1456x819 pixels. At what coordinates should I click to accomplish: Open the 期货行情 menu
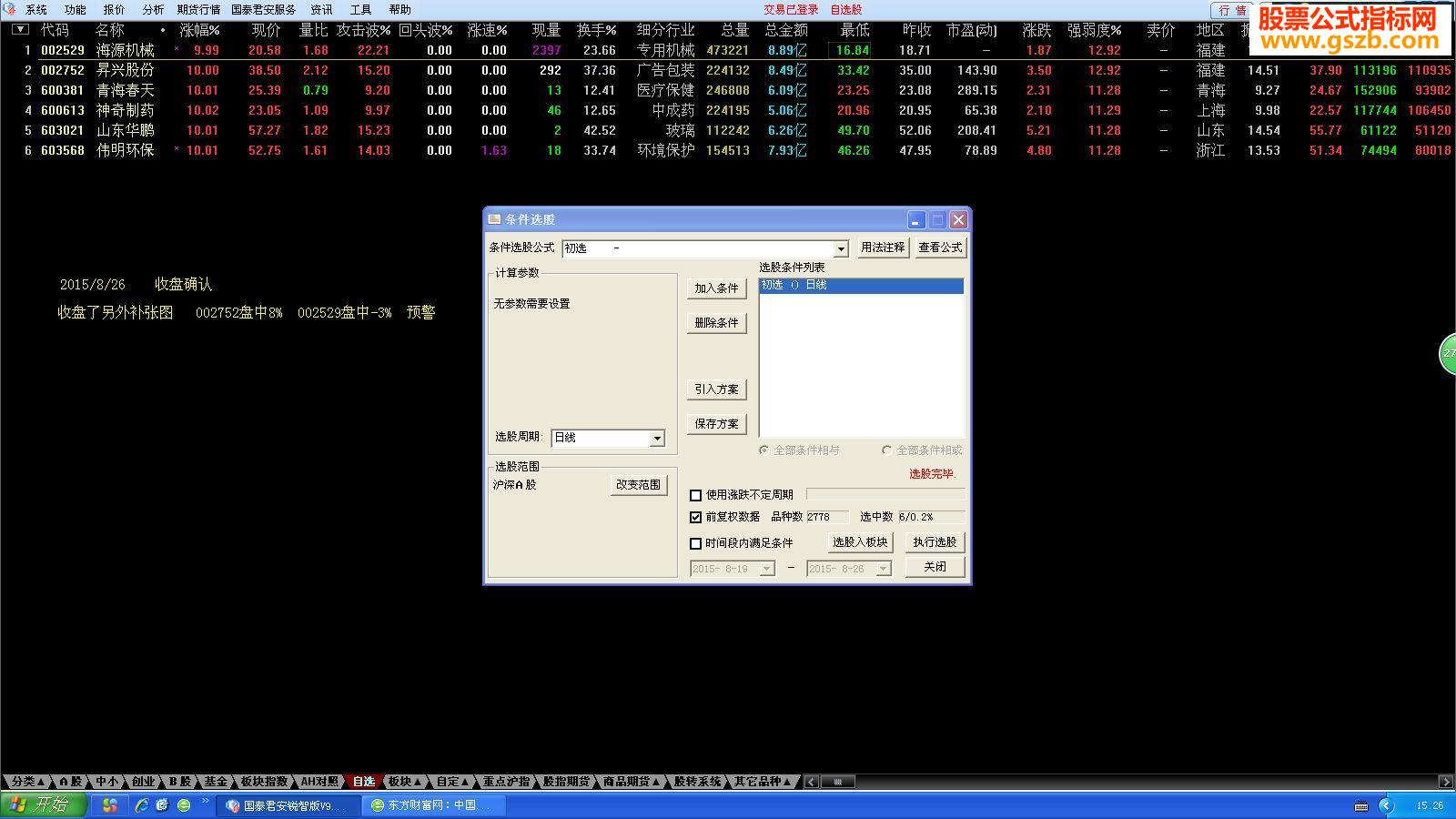(198, 10)
